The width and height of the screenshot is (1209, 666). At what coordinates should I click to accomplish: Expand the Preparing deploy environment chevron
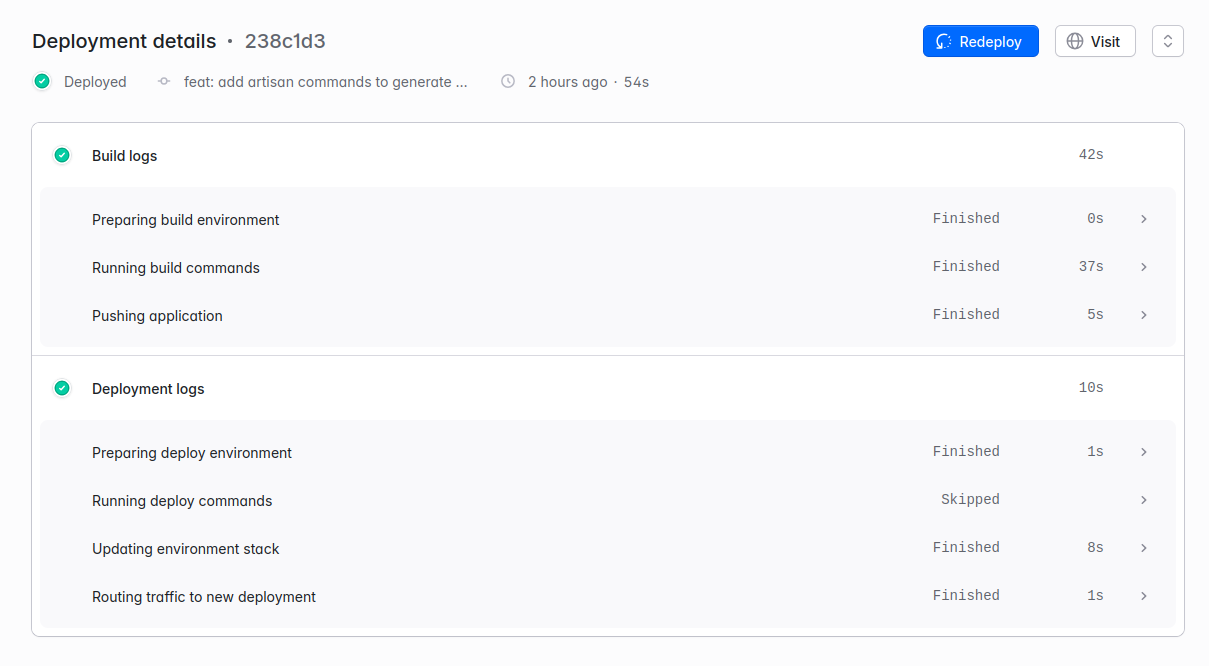tap(1144, 452)
